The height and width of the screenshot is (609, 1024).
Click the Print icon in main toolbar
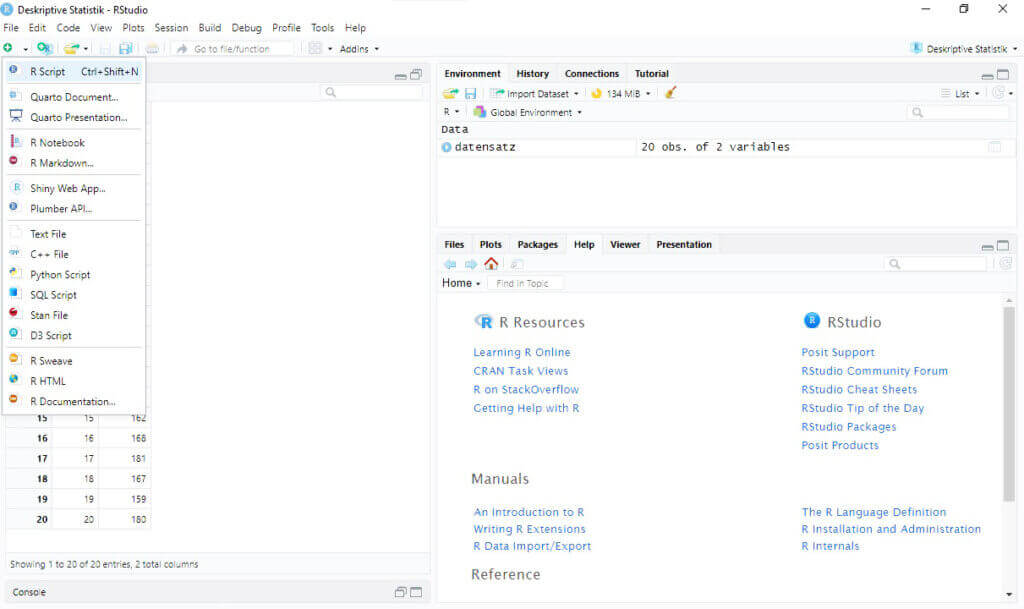point(152,48)
